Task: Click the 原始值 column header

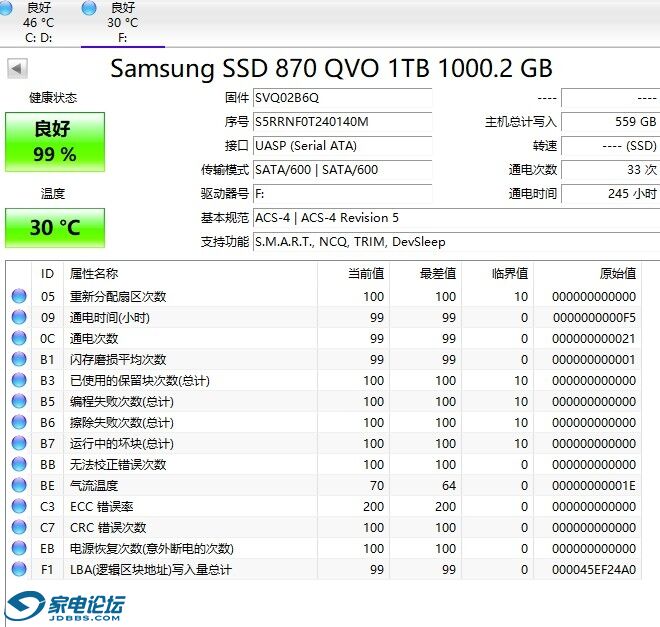Action: point(588,274)
